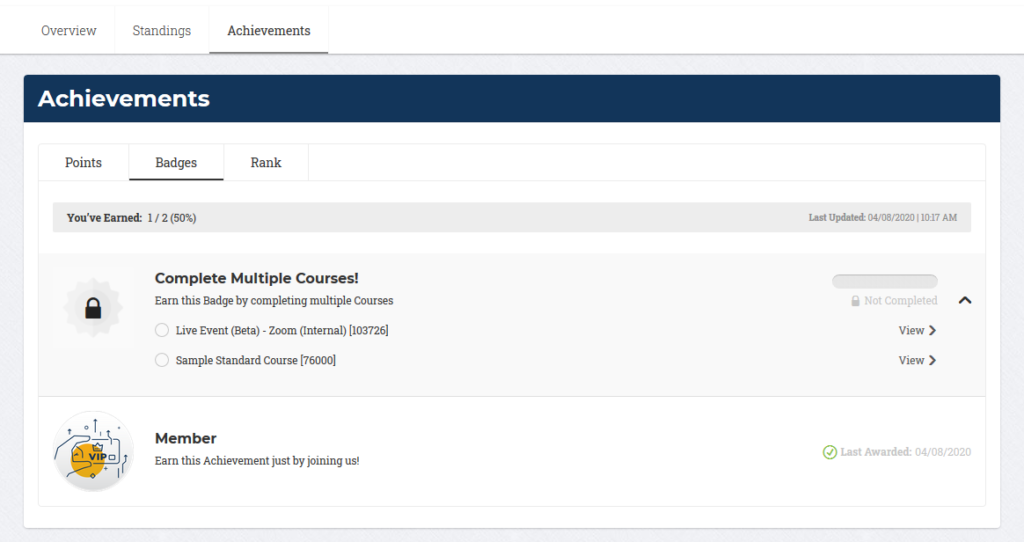Collapse the Complete Multiple Courses badge
The image size is (1024, 542).
point(965,300)
